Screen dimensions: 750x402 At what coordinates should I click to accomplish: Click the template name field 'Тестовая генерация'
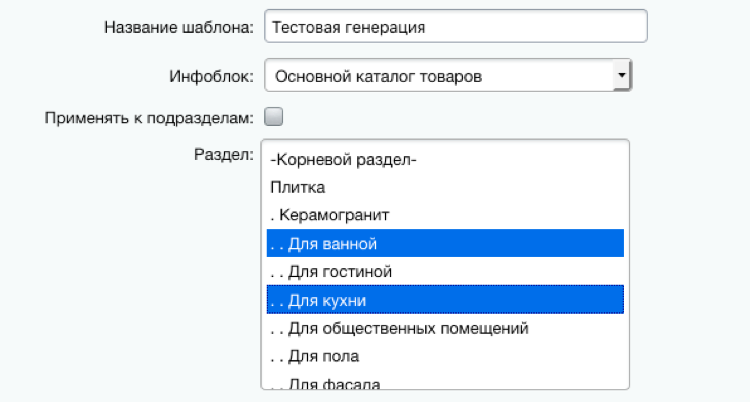point(455,27)
